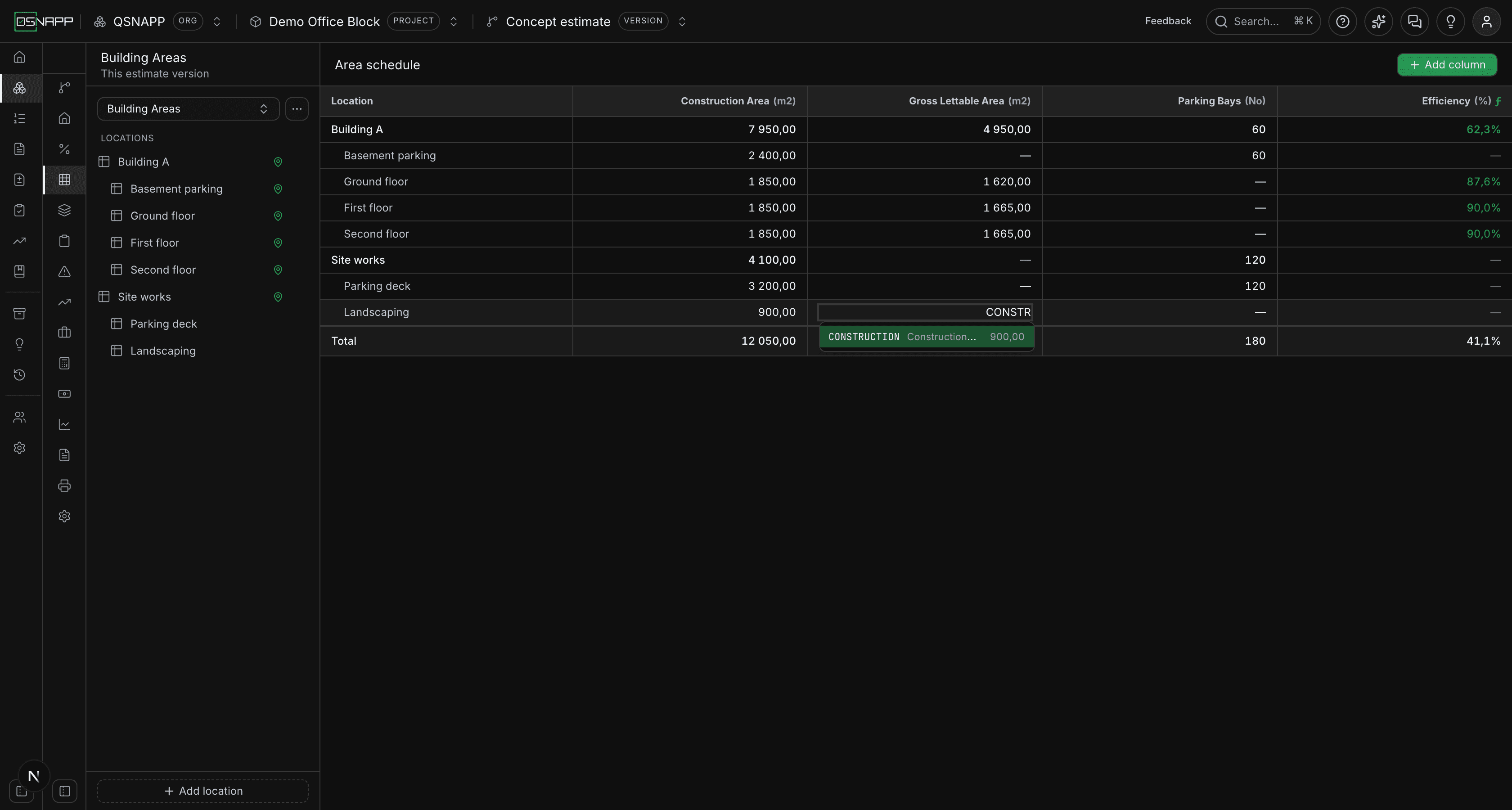Open the AI sparkles assistant icon
The image size is (1512, 810).
pos(1378,22)
